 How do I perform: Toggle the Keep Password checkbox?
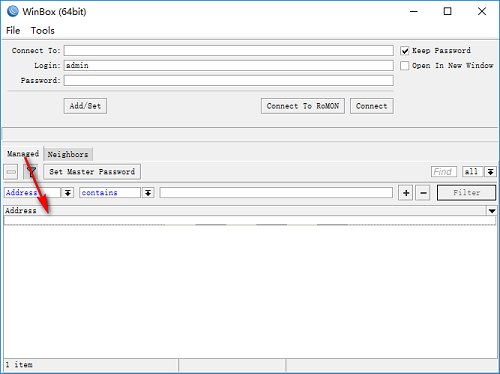pyautogui.click(x=404, y=51)
